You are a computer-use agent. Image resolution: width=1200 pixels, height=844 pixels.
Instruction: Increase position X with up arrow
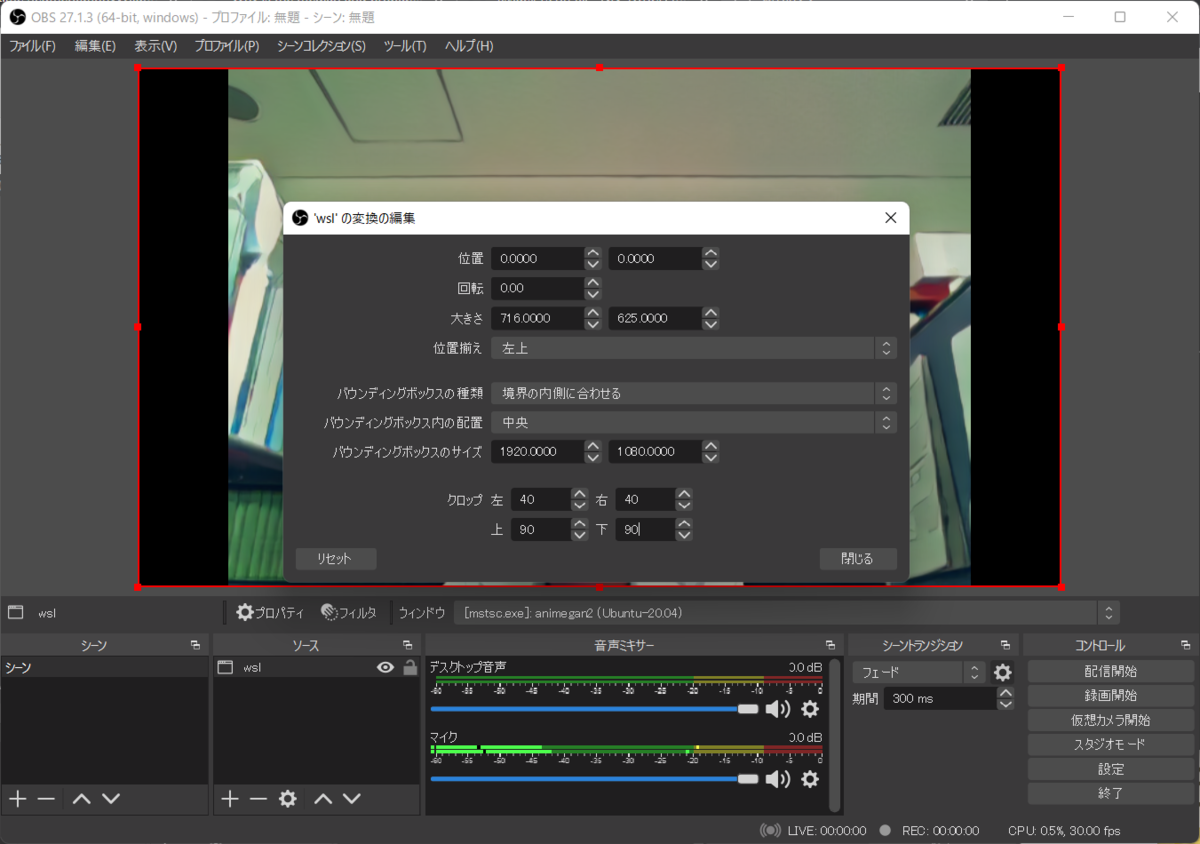point(593,253)
